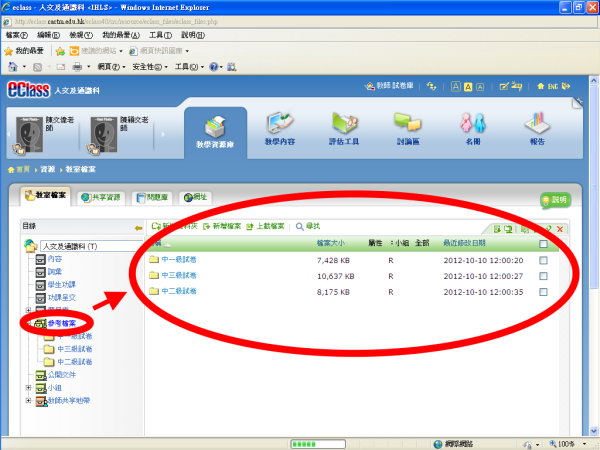Viewport: 600px width, 450px height.
Task: Select 學生功課 student homework in tree
Action: point(62,285)
